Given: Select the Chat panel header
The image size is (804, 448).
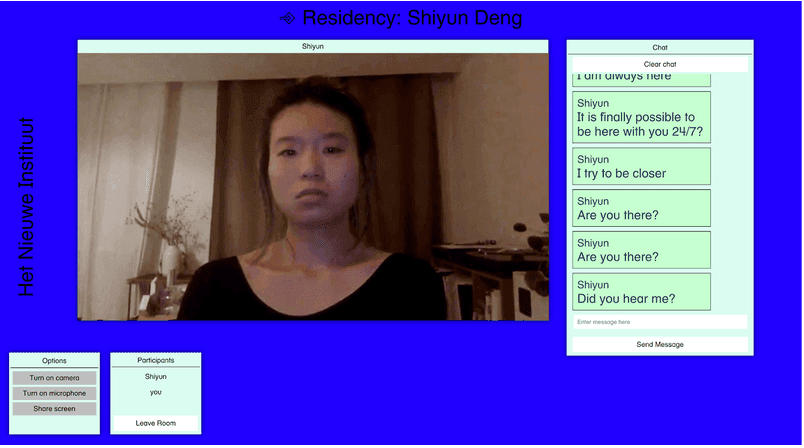Looking at the screenshot, I should [659, 47].
